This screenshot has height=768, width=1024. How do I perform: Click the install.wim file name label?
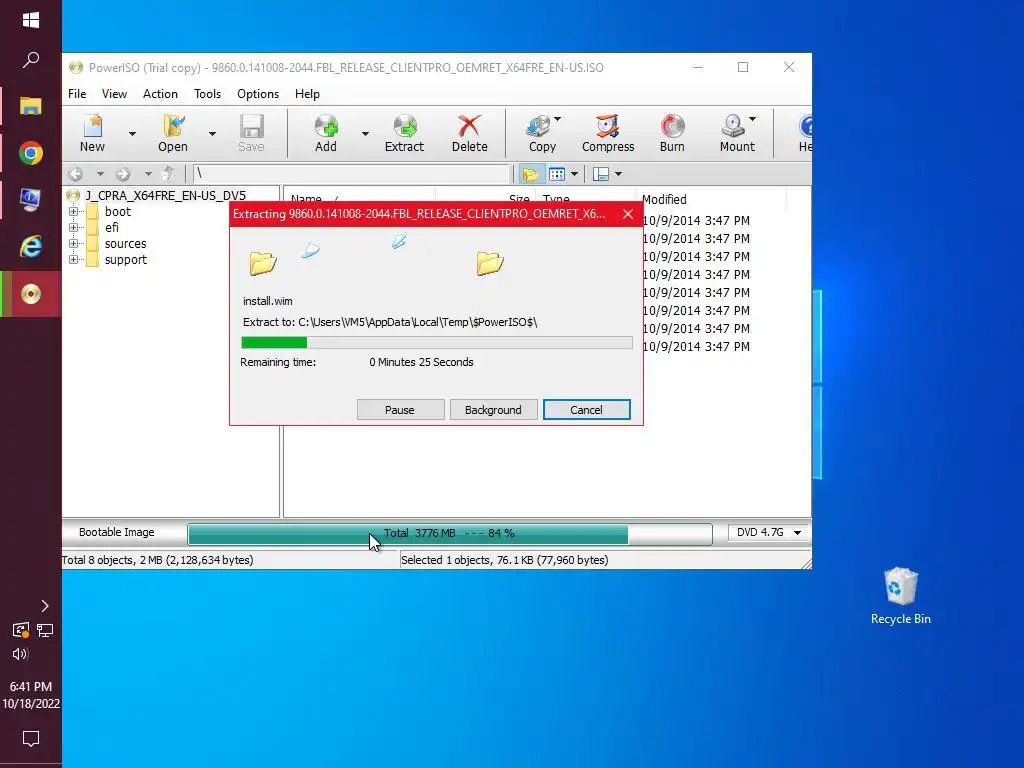268,301
